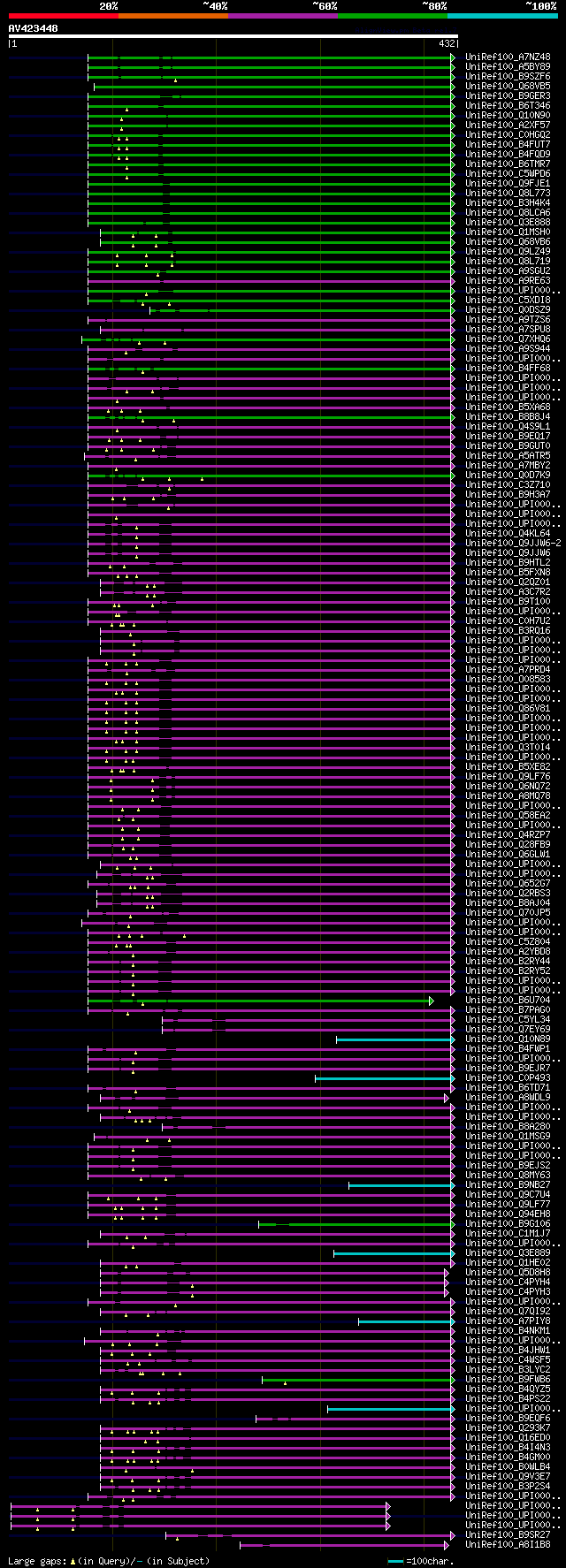Click the UniRef100_Q9LZ49 label
Screen dimensions: 566x1568
pos(508,252)
